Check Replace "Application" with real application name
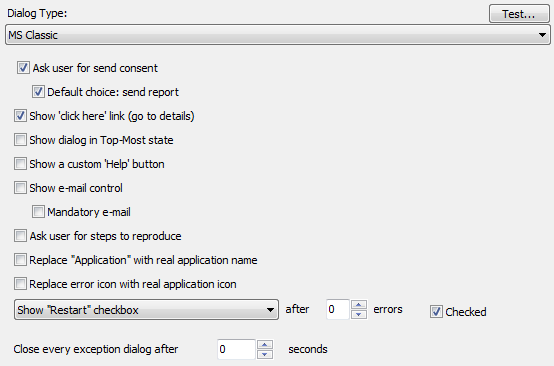554x366 pixels. tap(20, 260)
